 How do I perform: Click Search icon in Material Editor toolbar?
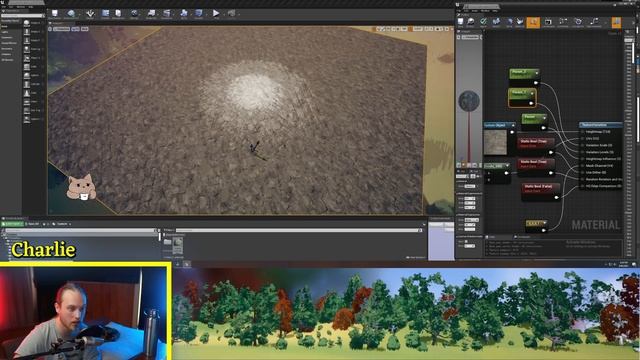pyautogui.click(x=496, y=22)
